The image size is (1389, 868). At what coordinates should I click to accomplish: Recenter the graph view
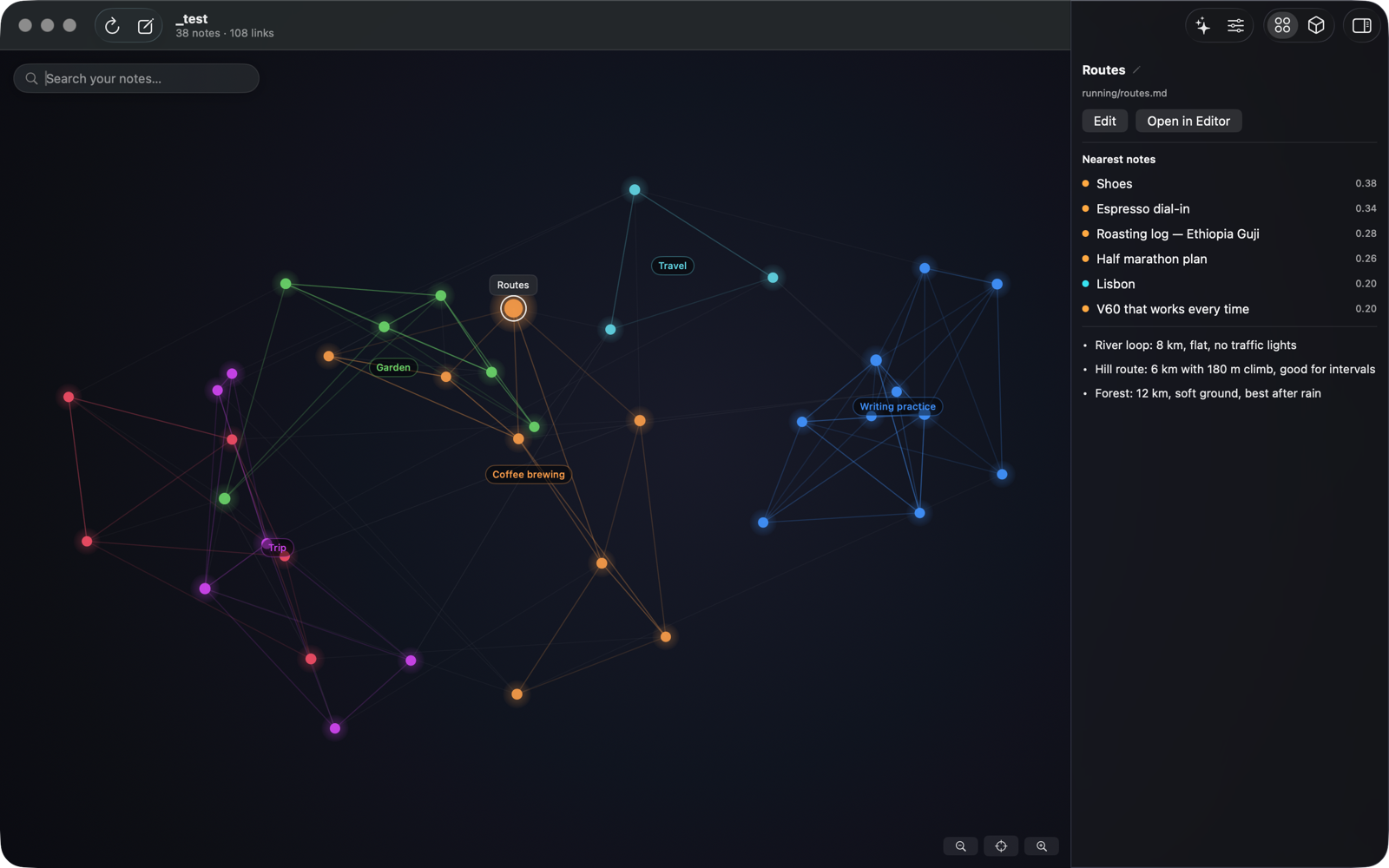click(x=1001, y=846)
